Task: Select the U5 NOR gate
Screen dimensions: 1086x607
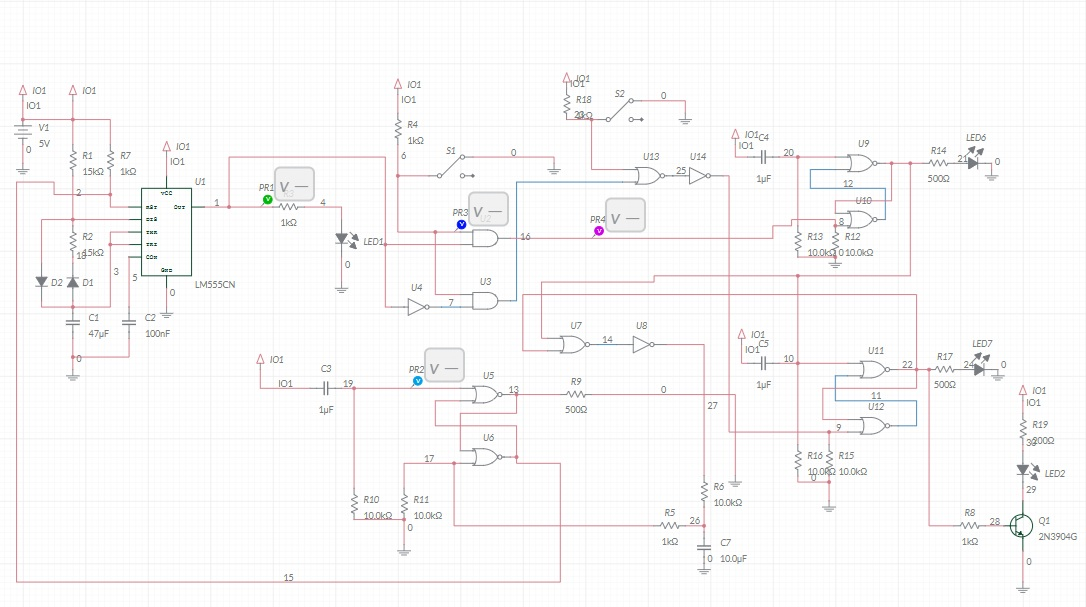Action: (487, 395)
